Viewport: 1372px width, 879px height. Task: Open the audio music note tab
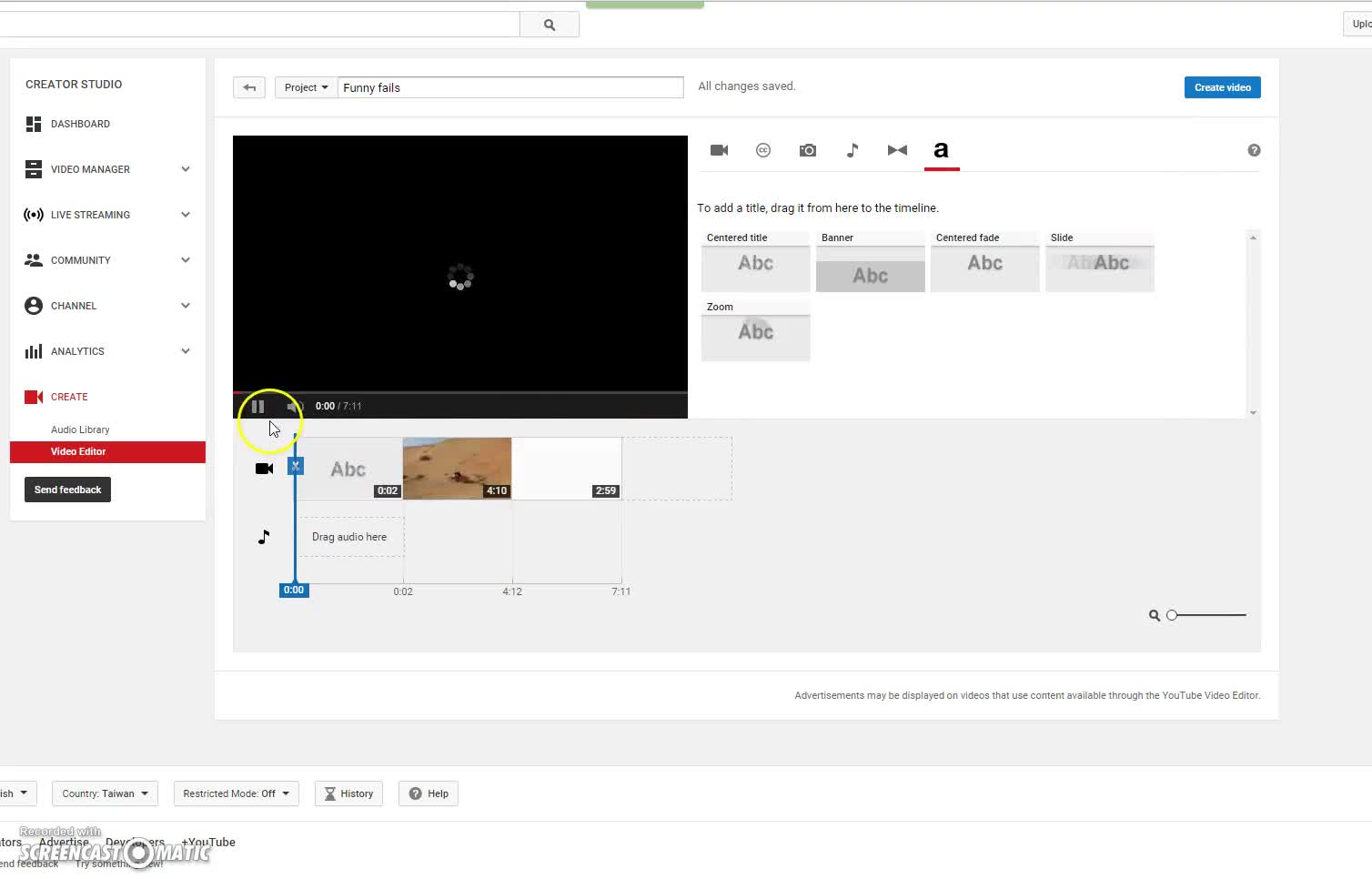(852, 150)
